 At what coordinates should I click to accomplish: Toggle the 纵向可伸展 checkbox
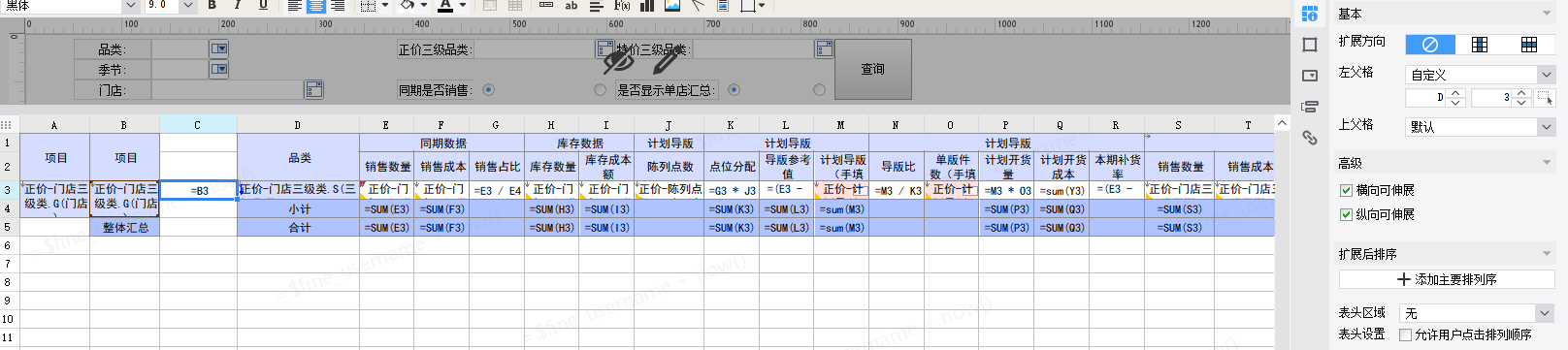point(1346,214)
